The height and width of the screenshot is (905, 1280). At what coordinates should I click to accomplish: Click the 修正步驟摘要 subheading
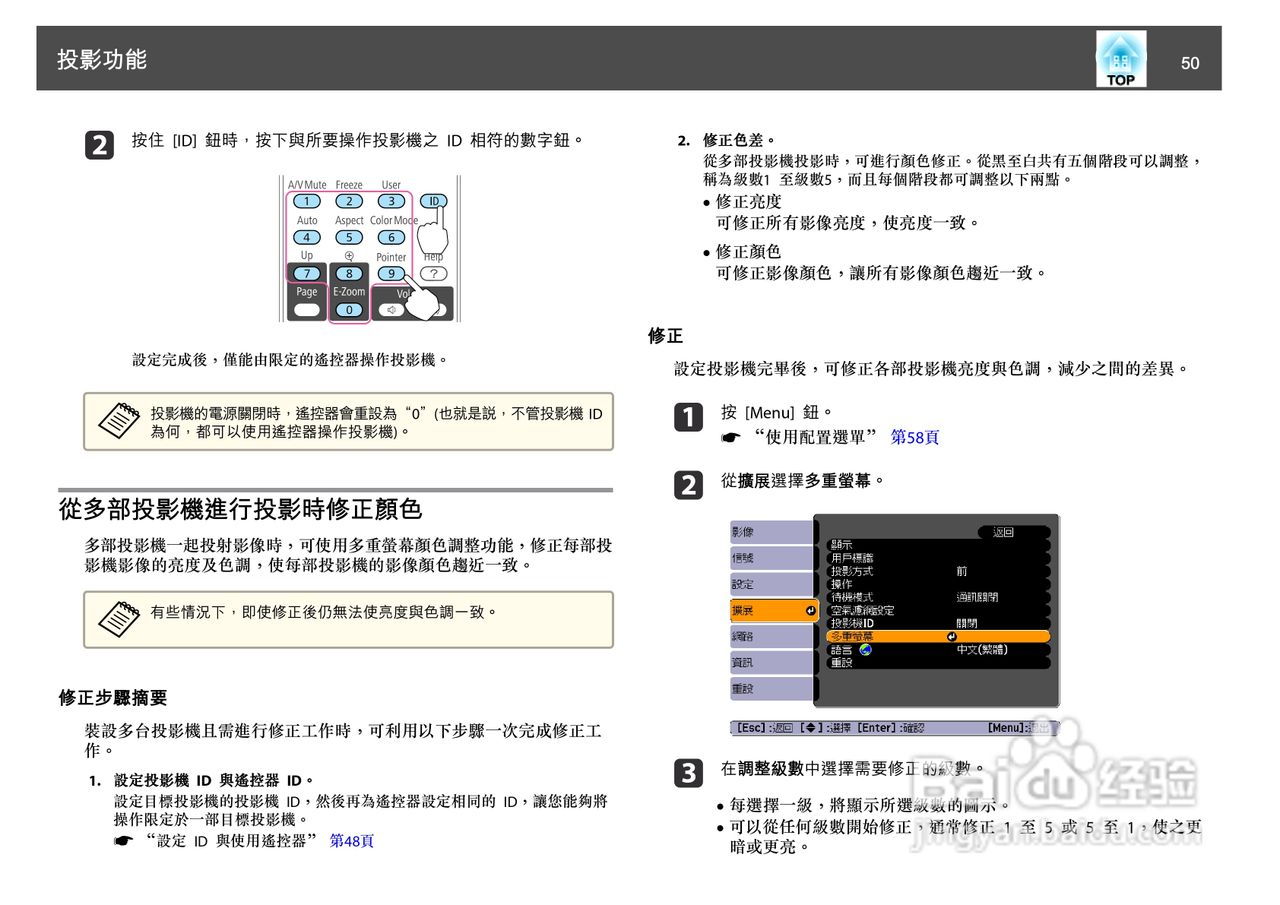[x=113, y=697]
